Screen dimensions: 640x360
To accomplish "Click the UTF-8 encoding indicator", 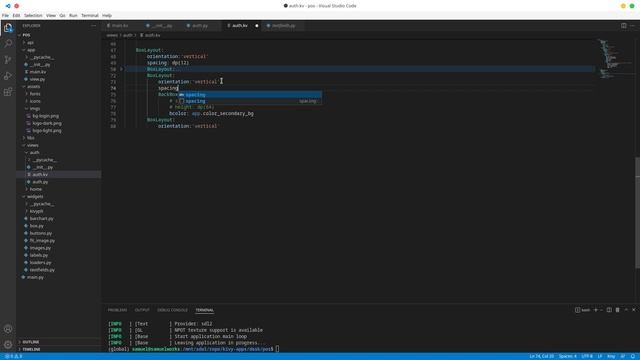I will pyautogui.click(x=587, y=356).
